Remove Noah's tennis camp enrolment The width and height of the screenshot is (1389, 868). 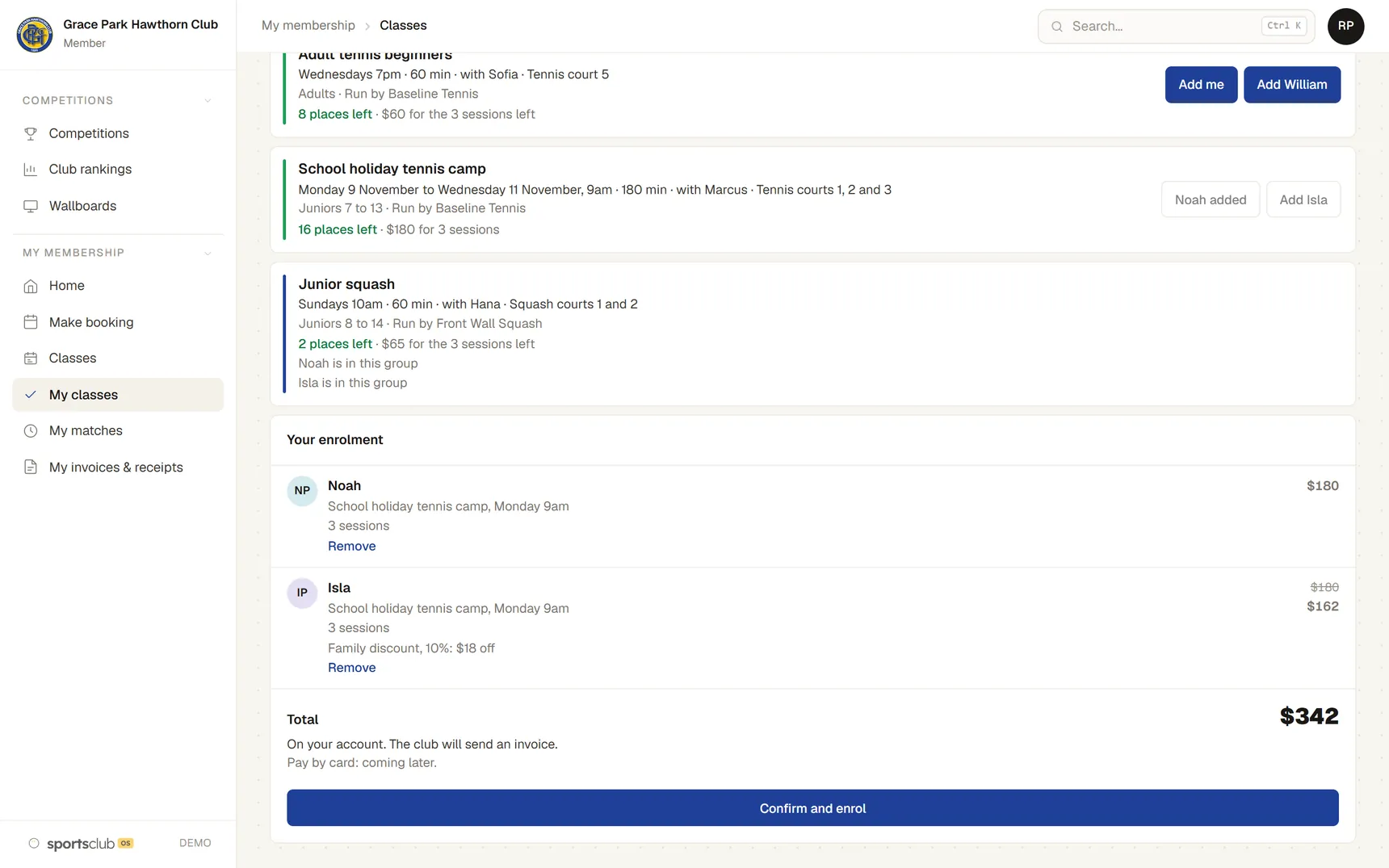pos(351,546)
